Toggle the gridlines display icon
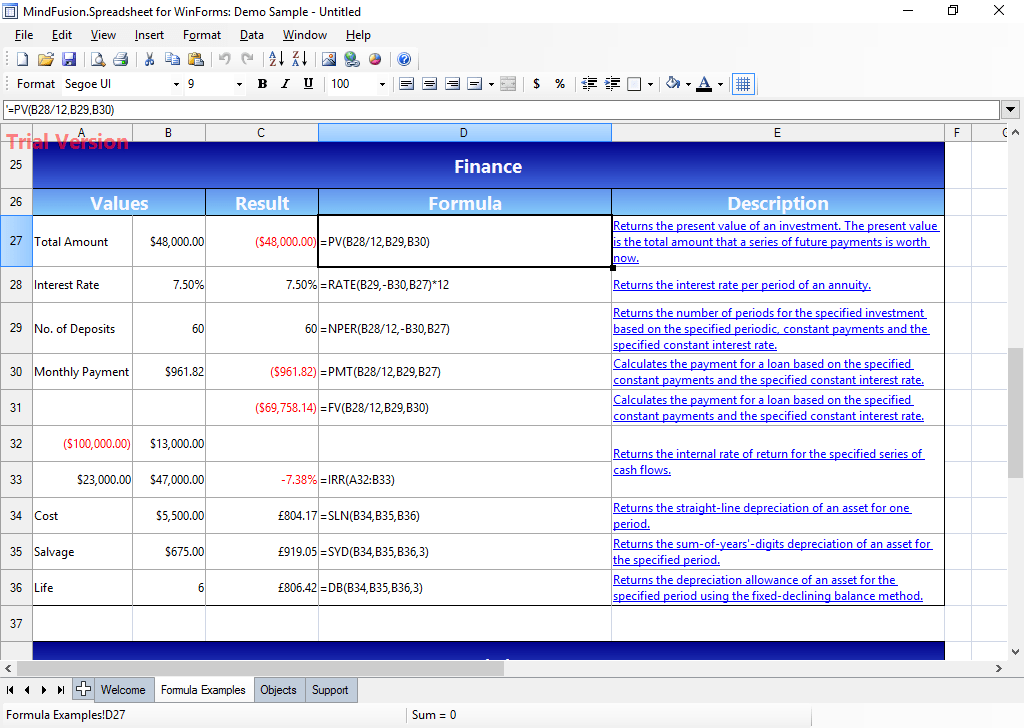1024x728 pixels. coord(742,84)
